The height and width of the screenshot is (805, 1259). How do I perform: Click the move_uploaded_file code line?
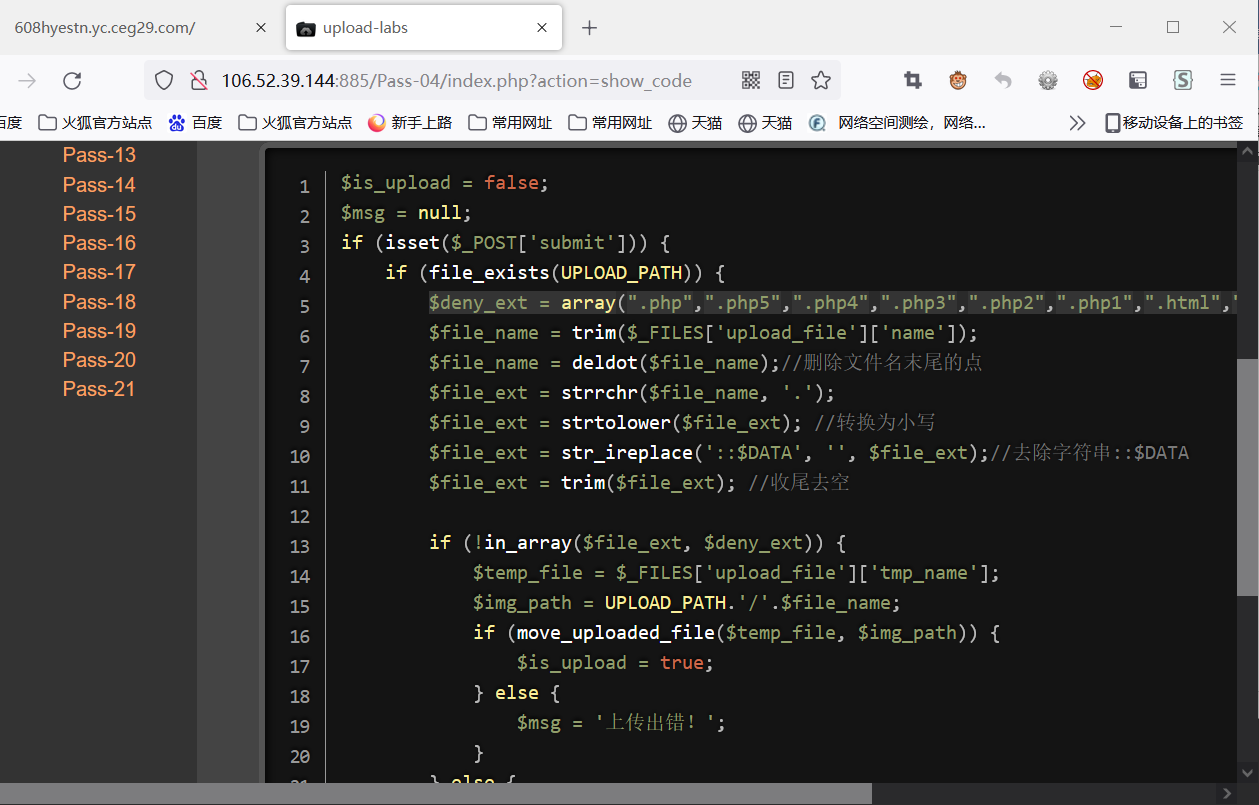(x=737, y=633)
